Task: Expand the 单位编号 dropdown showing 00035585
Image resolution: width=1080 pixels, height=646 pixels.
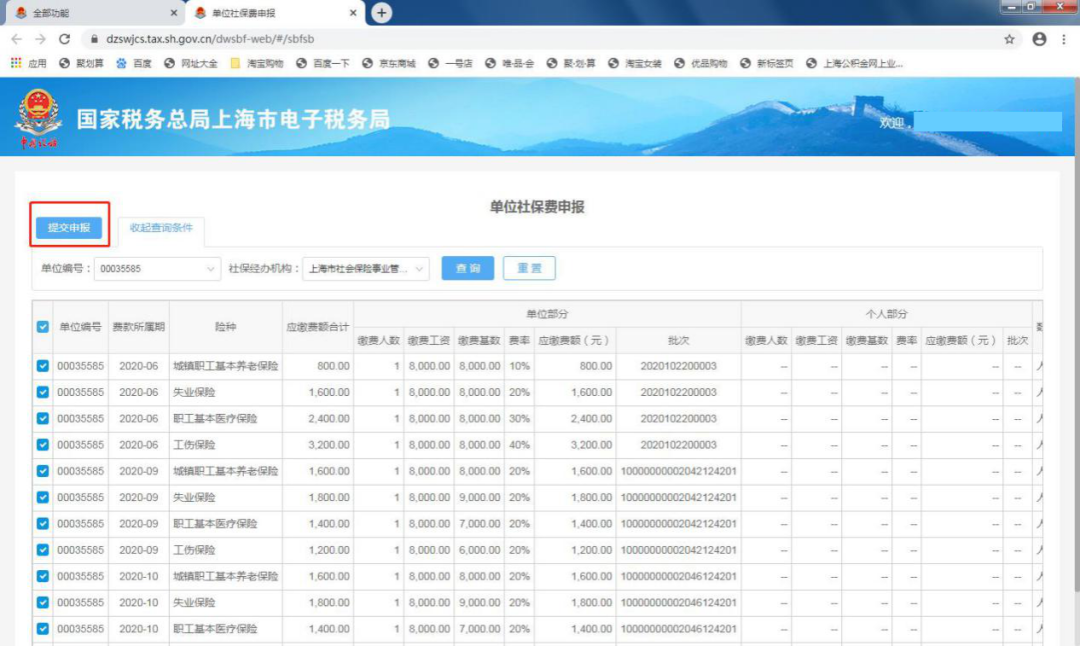Action: (x=157, y=269)
